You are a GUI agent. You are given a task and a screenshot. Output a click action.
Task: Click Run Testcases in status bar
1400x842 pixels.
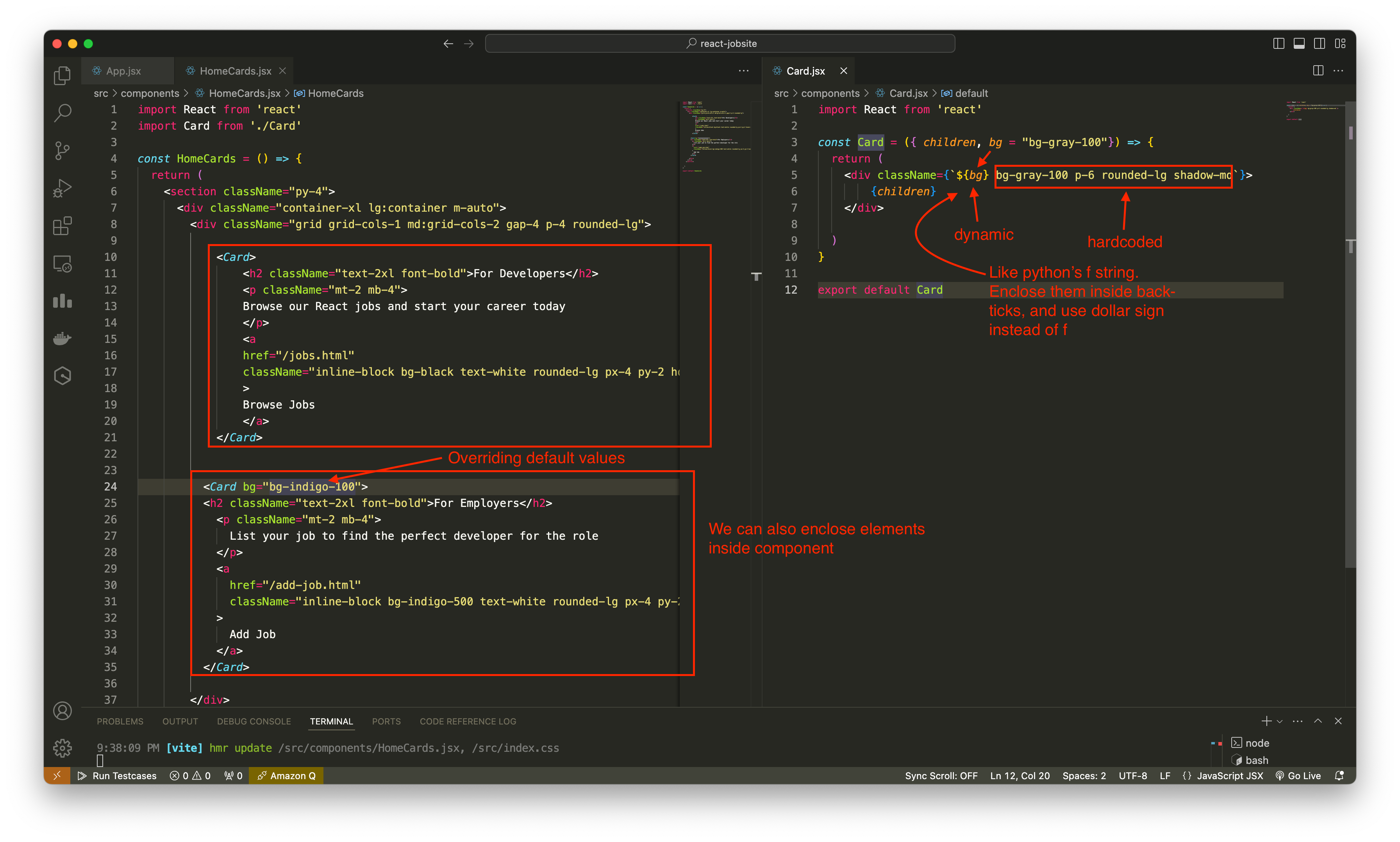[118, 776]
